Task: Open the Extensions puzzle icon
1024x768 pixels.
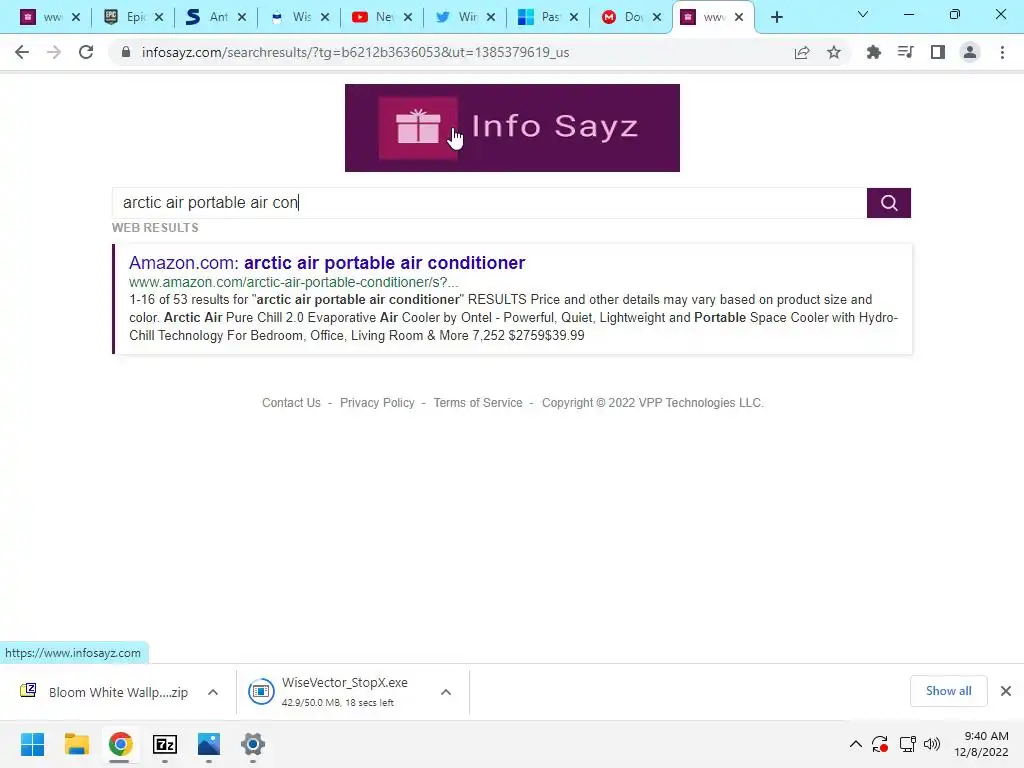Action: point(873,52)
